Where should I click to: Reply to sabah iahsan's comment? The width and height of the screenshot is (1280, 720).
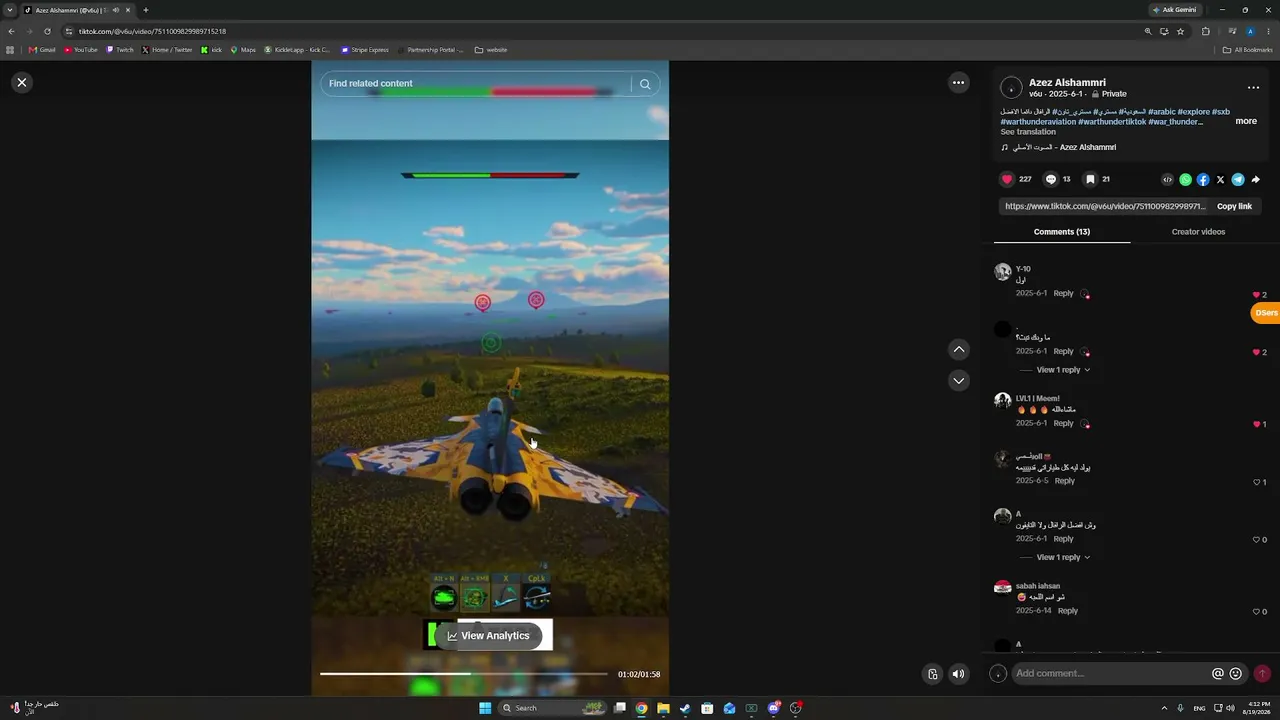click(1068, 611)
